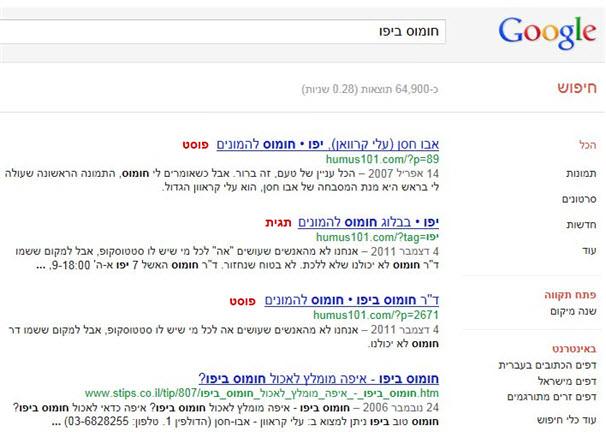
Task: Click the results count text 64,900
Action: pyautogui.click(x=370, y=89)
